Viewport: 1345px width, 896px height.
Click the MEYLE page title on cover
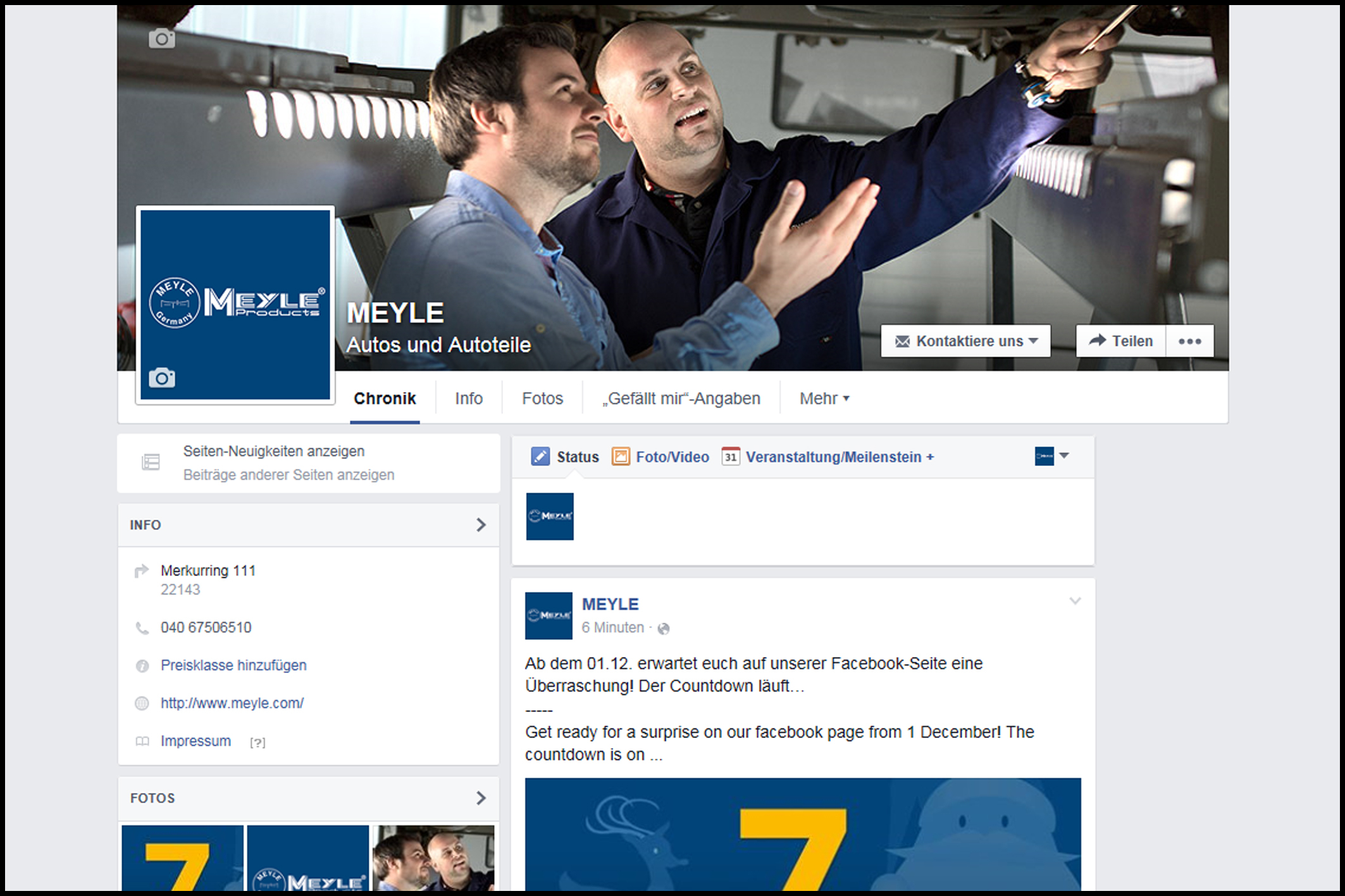pos(395,314)
